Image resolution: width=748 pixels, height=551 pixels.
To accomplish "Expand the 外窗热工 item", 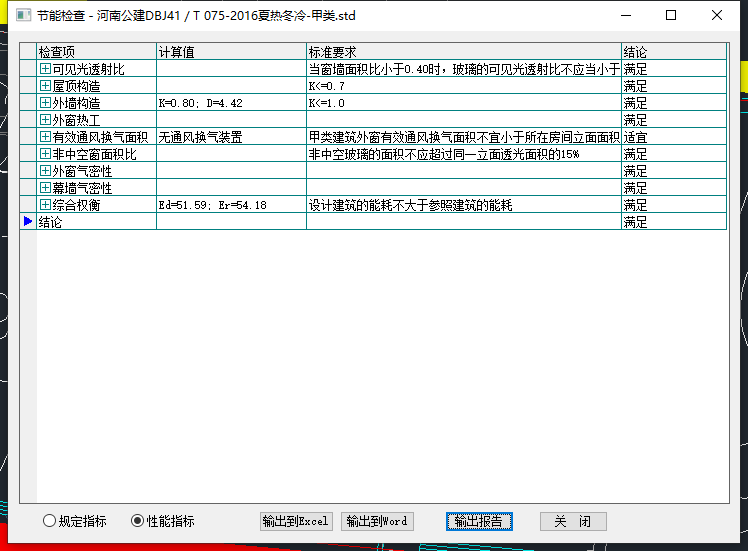I will 45,120.
